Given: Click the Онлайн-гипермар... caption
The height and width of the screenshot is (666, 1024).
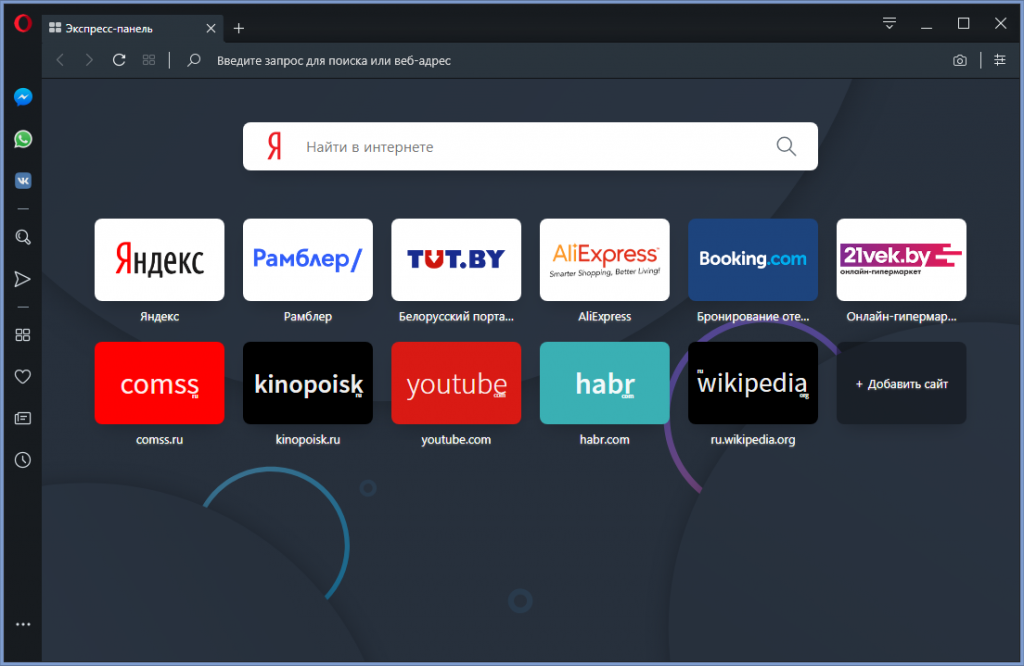Looking at the screenshot, I should point(901,317).
